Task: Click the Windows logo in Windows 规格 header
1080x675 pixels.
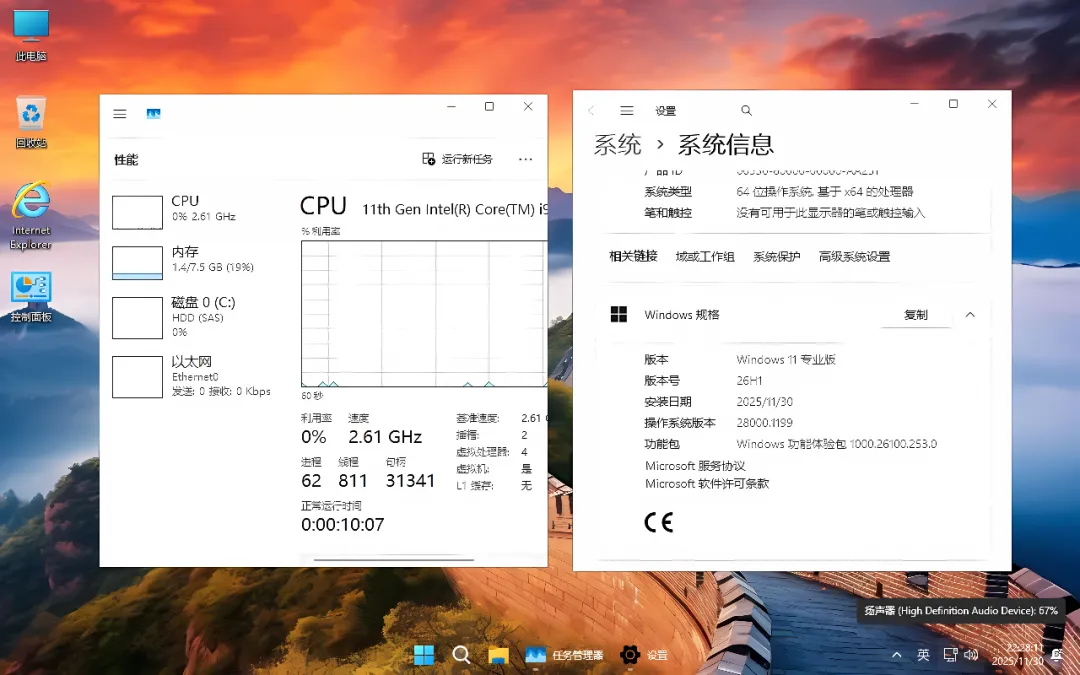Action: (x=619, y=315)
